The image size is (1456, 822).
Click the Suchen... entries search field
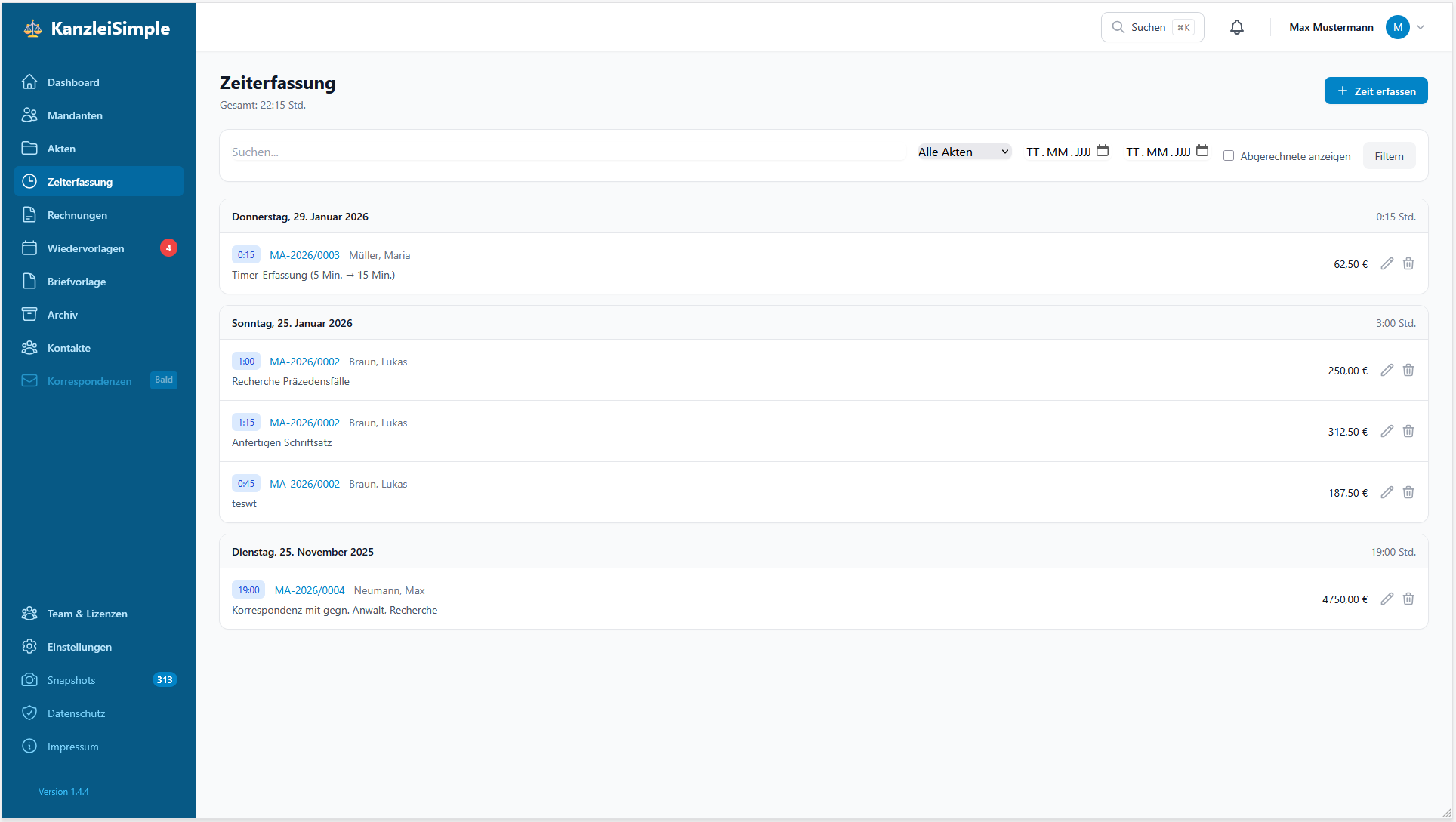pyautogui.click(x=566, y=152)
